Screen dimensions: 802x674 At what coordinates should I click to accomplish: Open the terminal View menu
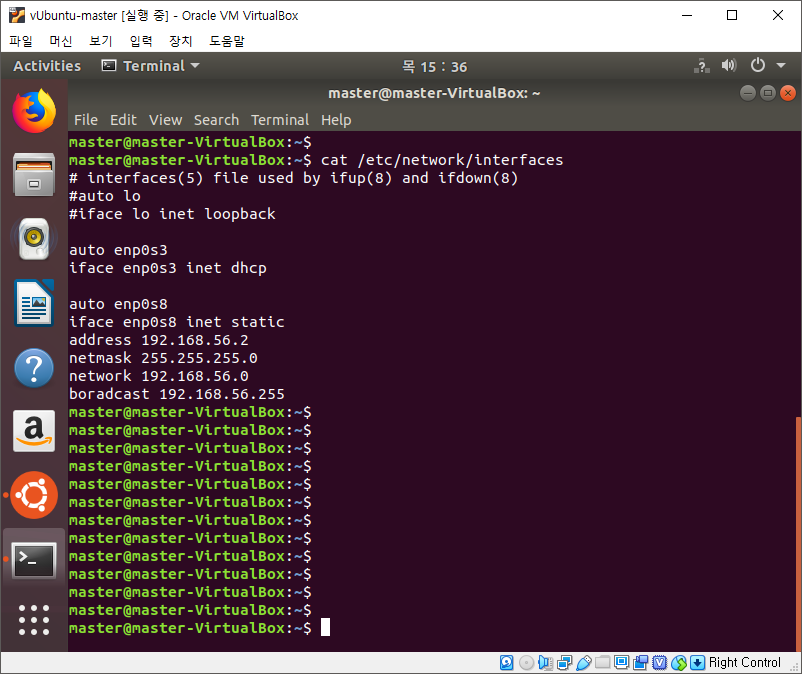pos(165,120)
